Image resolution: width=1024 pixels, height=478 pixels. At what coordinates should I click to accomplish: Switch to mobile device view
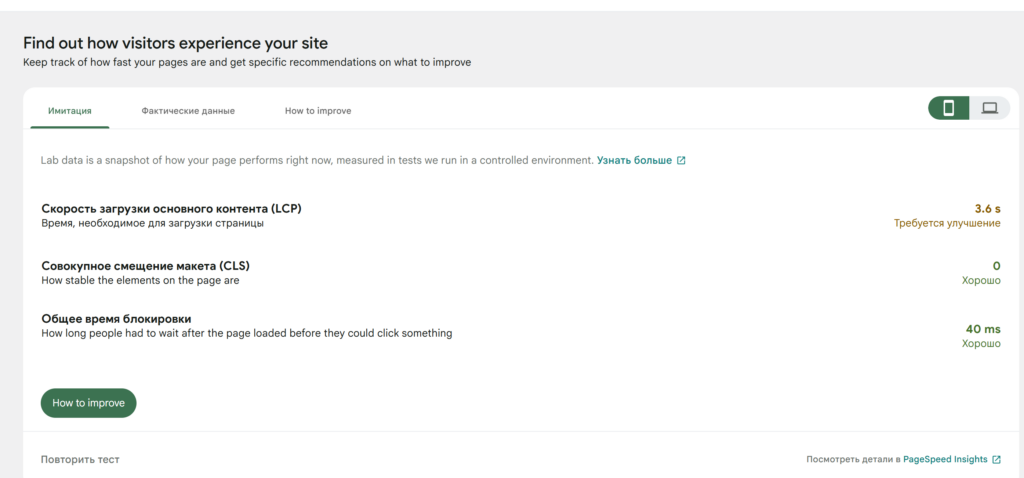click(x=949, y=108)
